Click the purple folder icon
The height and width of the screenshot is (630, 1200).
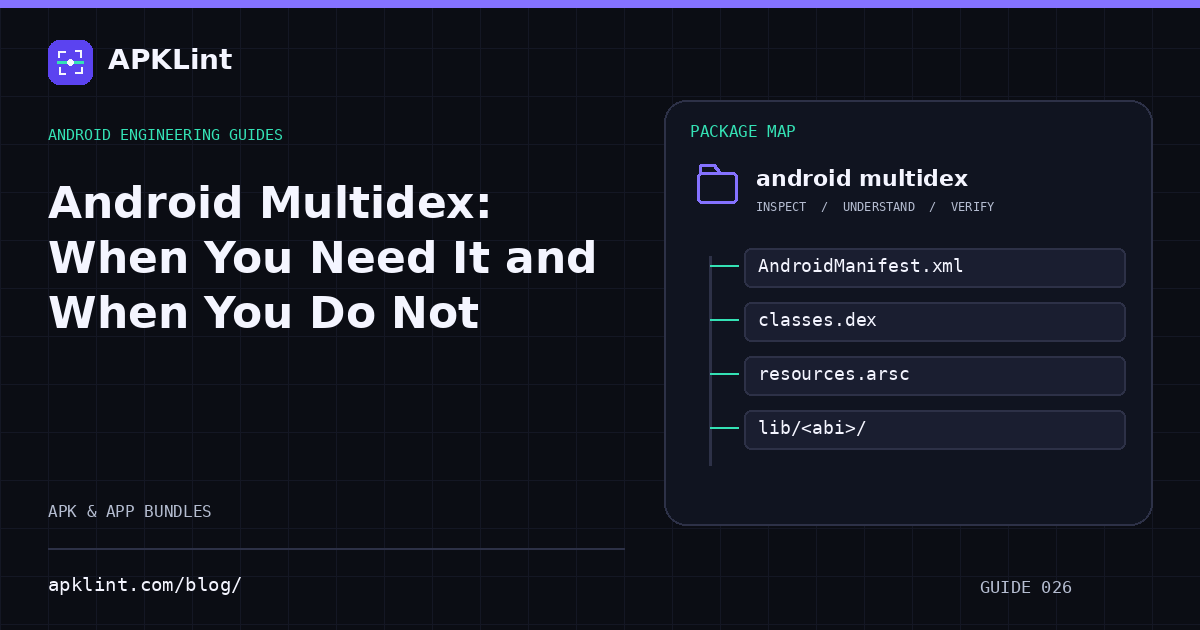point(717,184)
